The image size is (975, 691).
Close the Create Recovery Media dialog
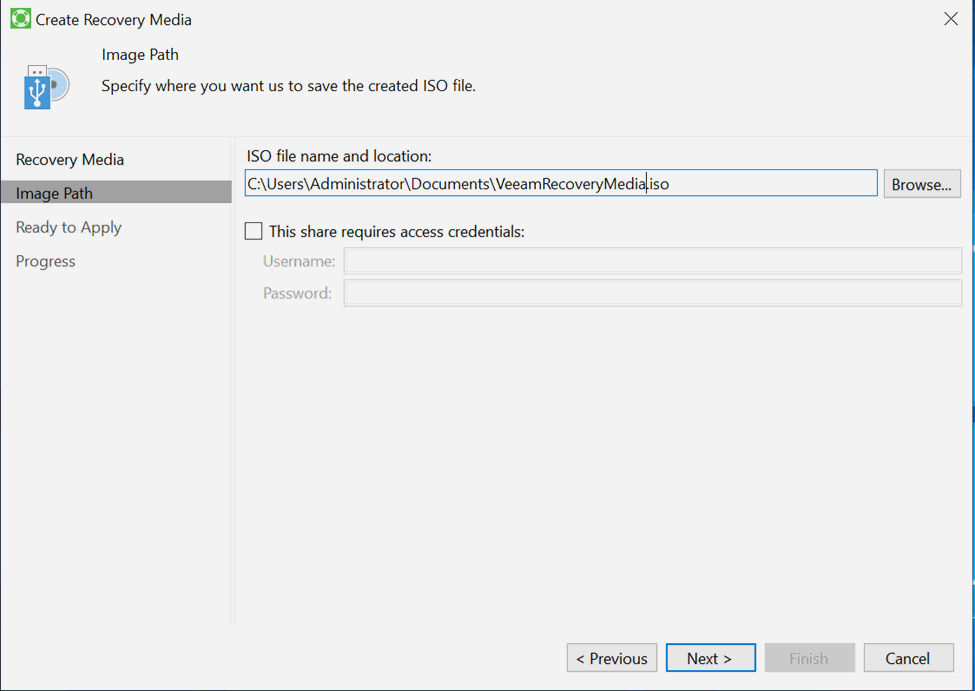pyautogui.click(x=950, y=19)
